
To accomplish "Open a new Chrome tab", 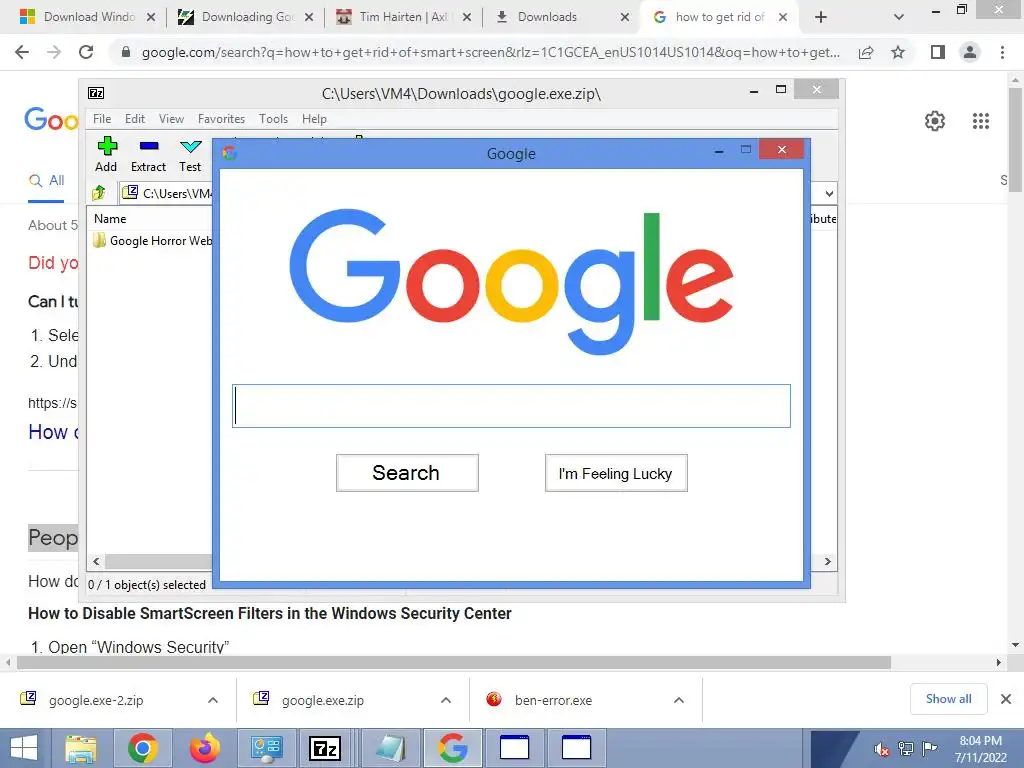I will click(x=821, y=17).
